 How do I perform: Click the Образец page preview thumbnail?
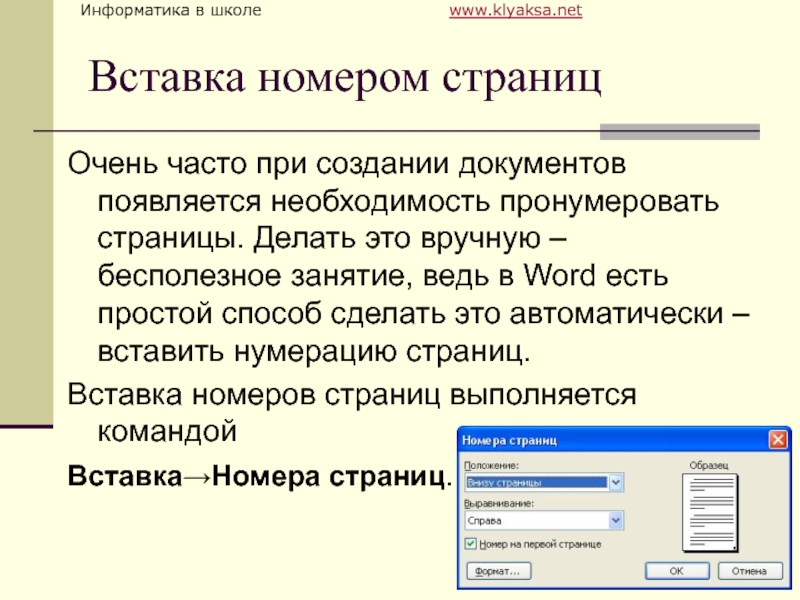708,513
